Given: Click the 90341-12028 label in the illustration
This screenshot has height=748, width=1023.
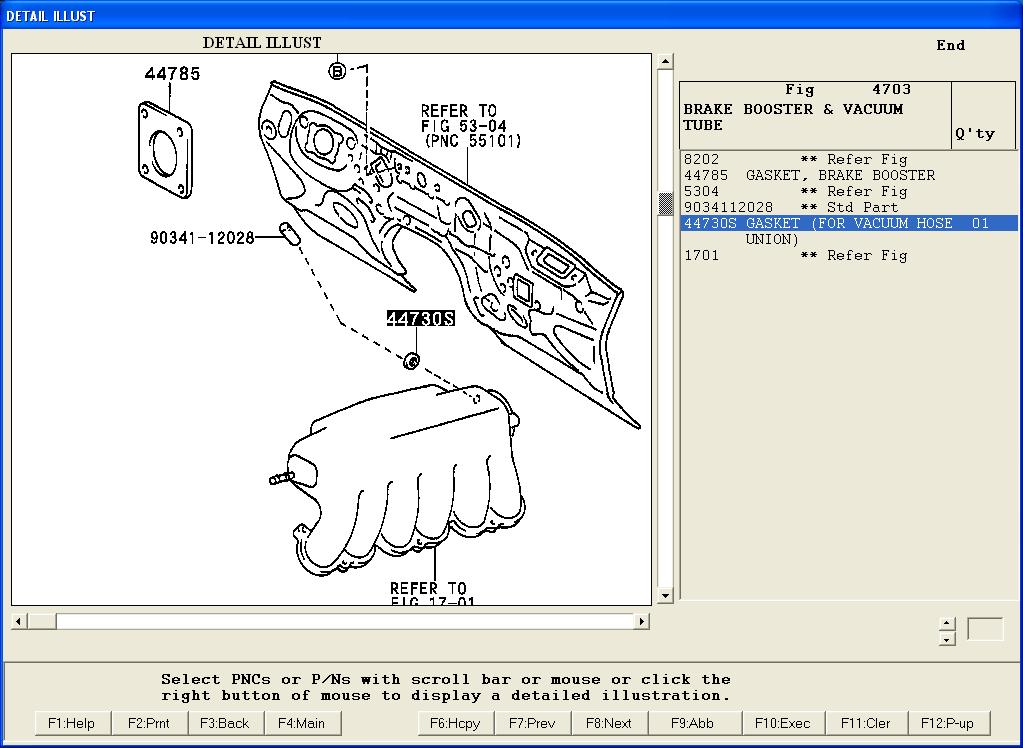Looking at the screenshot, I should (202, 238).
